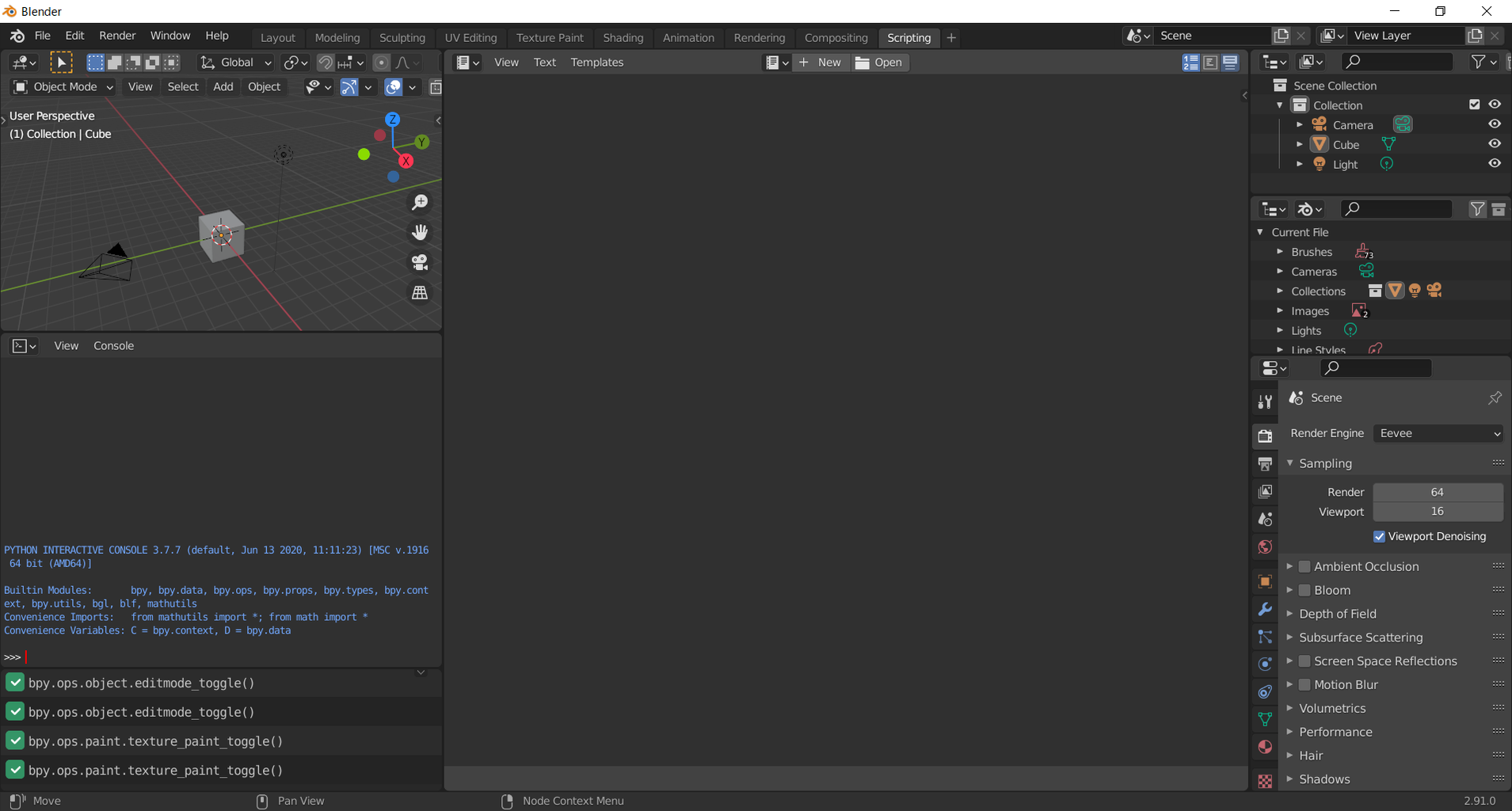
Task: Enable Motion Blur checkbox
Action: pos(1304,685)
